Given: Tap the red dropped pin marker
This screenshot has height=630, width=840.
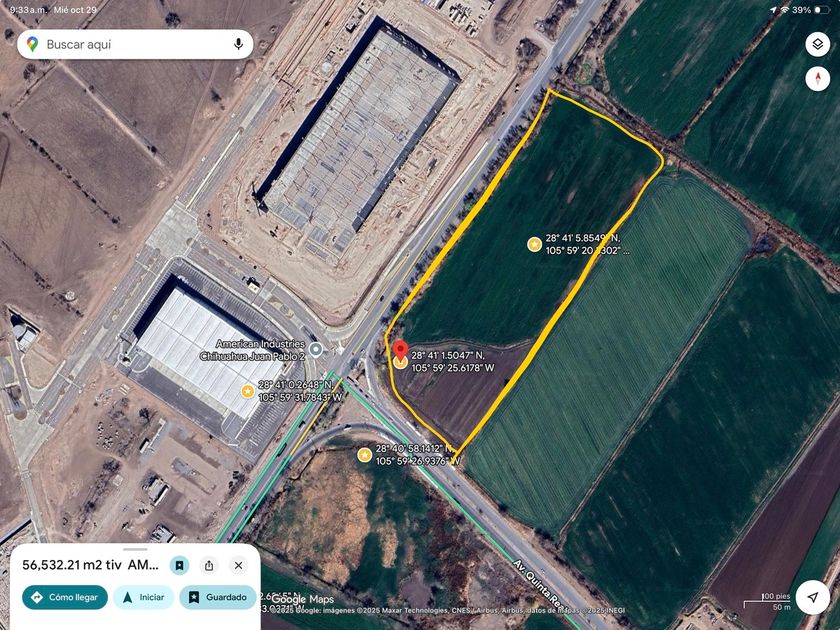Looking at the screenshot, I should point(400,351).
